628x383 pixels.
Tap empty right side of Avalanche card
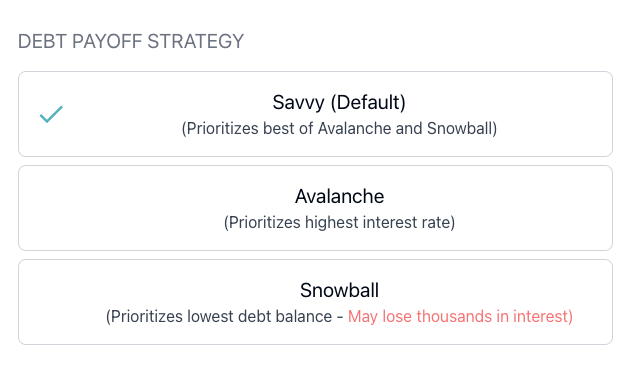pyautogui.click(x=533, y=208)
